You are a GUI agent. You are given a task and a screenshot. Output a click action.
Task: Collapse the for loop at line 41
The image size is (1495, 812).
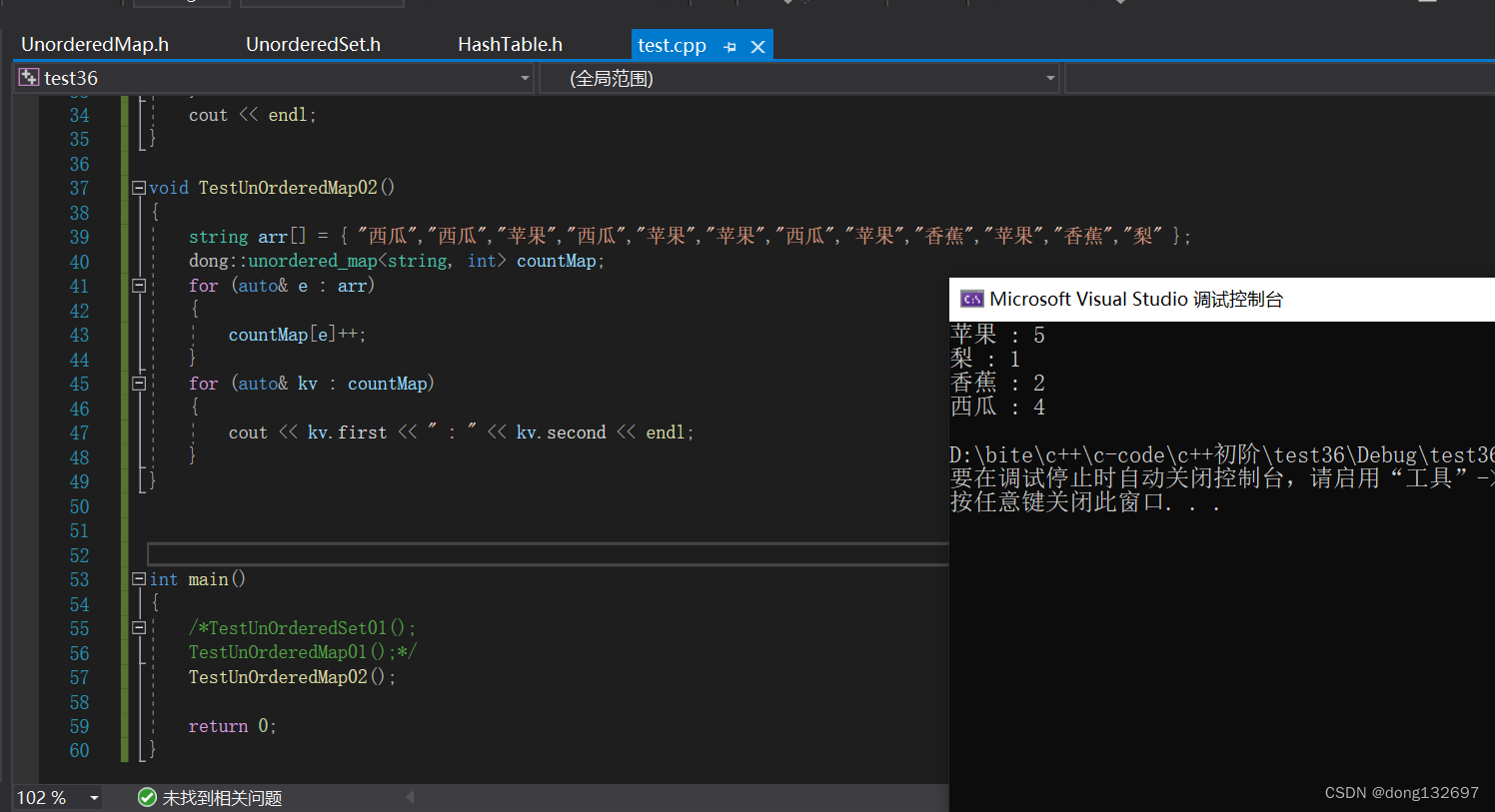[139, 286]
